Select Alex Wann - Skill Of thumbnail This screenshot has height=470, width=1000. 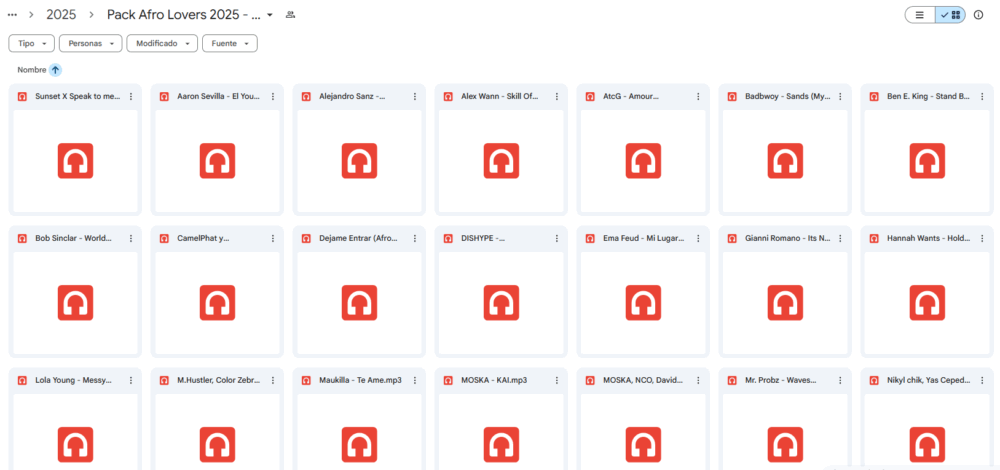click(501, 161)
